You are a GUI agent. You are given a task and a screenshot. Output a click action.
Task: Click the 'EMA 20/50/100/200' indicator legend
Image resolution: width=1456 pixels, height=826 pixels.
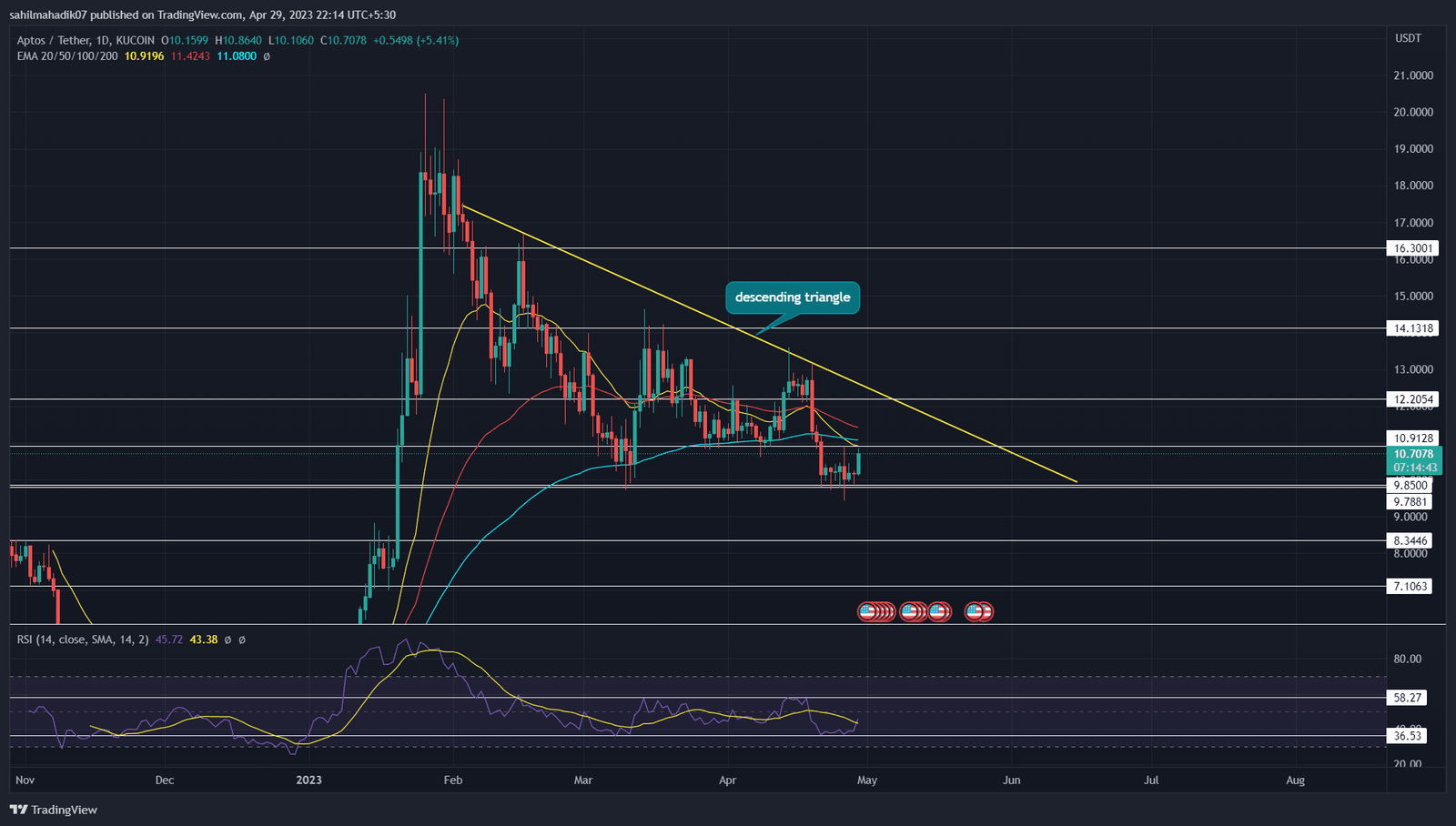click(x=67, y=56)
